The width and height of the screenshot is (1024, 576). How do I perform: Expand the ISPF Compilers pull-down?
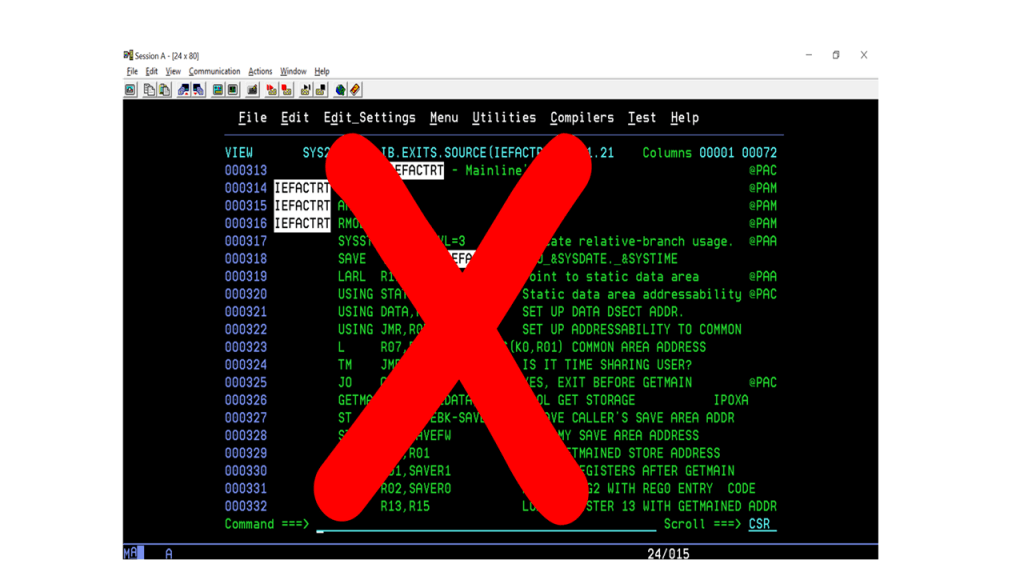pos(582,118)
